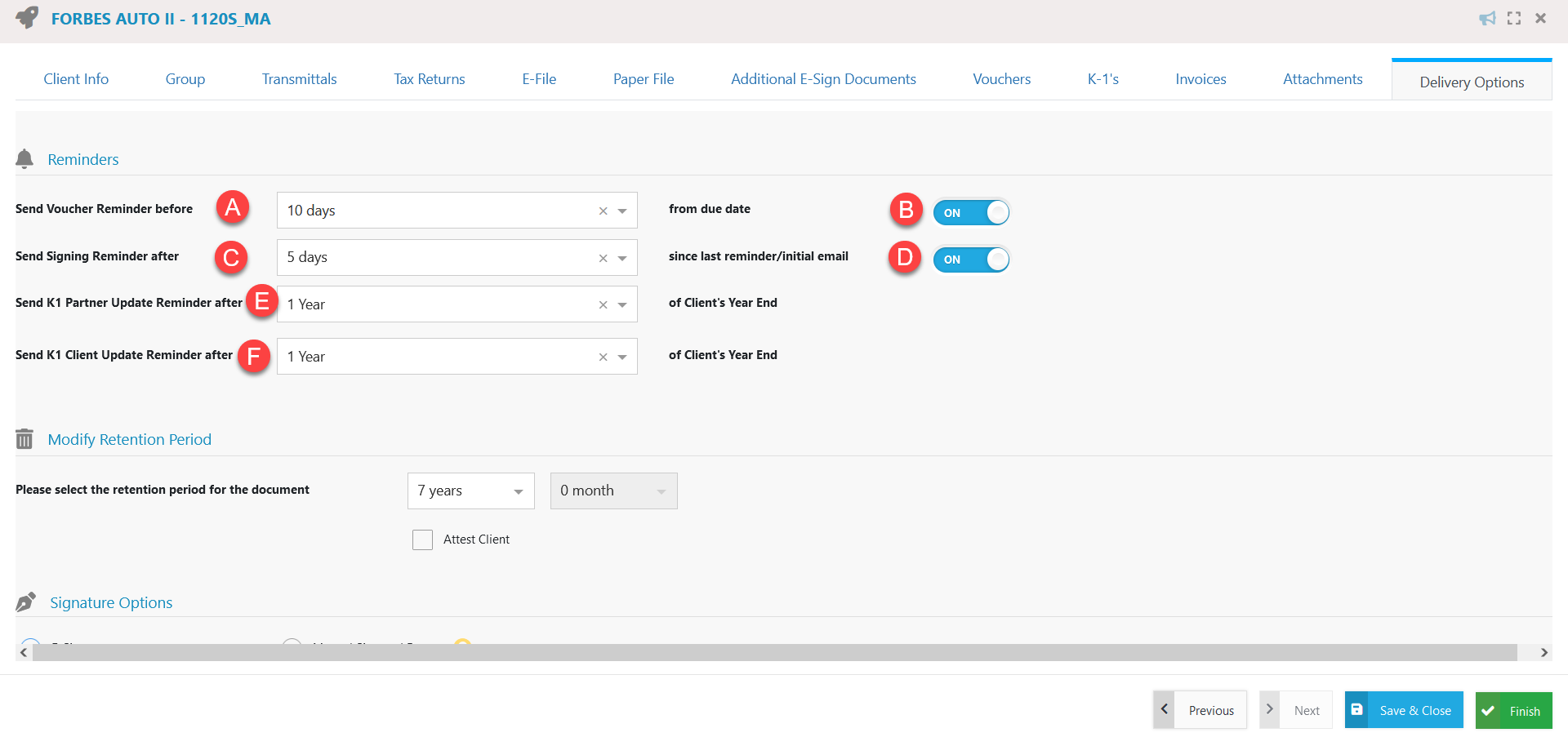Disable the signing reminder since last email switch
This screenshot has height=746, width=1568.
pyautogui.click(x=971, y=260)
